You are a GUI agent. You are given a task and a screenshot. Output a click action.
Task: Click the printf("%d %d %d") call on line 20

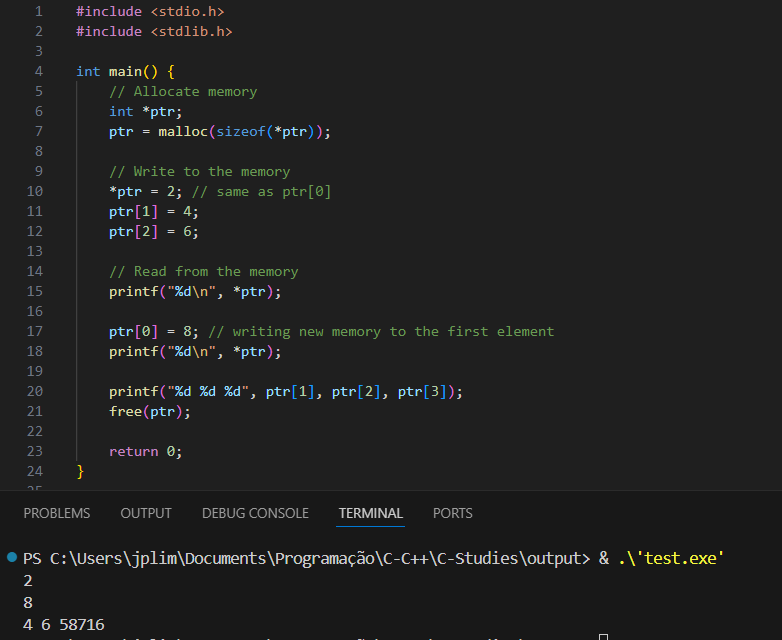(x=286, y=391)
